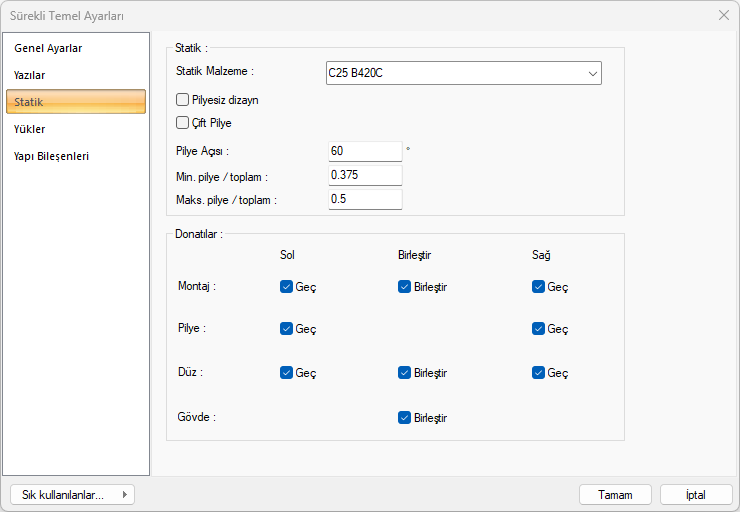Toggle the Düz Birleştir checkbox
The height and width of the screenshot is (512, 740).
(x=405, y=373)
